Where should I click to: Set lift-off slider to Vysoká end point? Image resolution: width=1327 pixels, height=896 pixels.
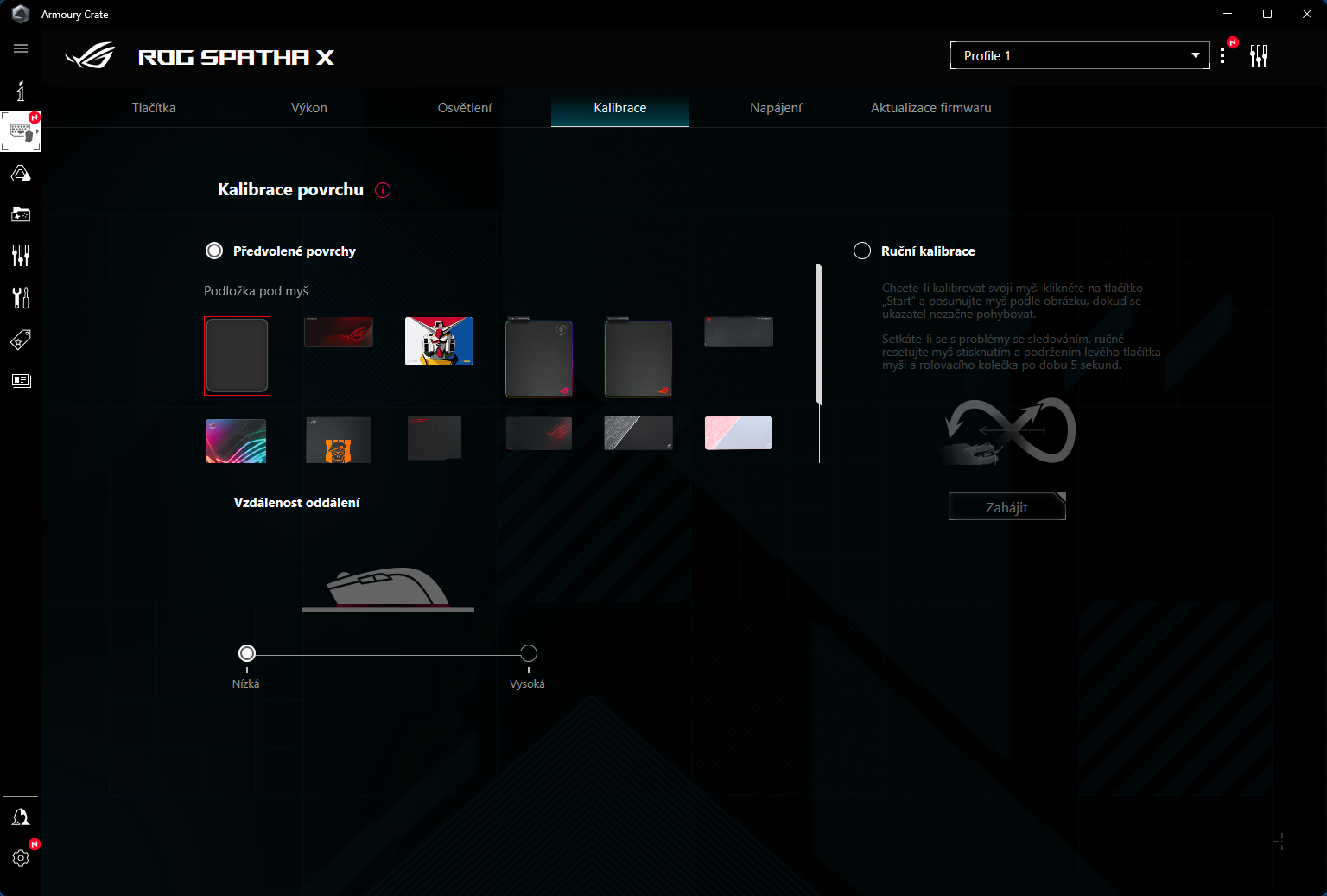529,653
